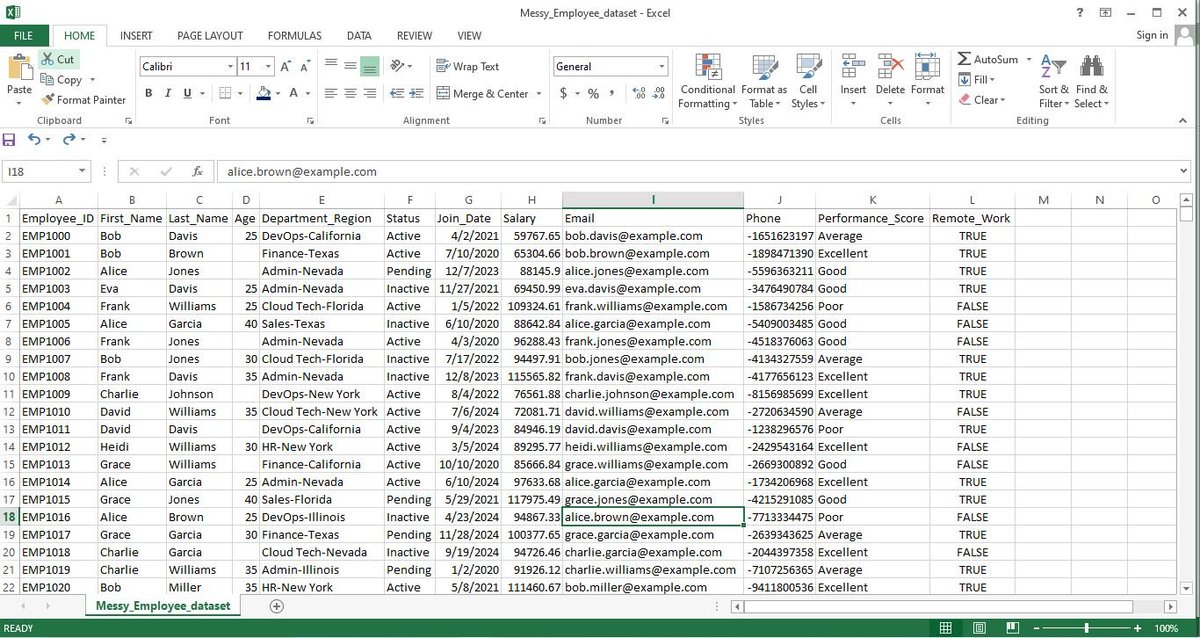Expand the formula bar
The height and width of the screenshot is (638, 1200).
click(x=1183, y=171)
